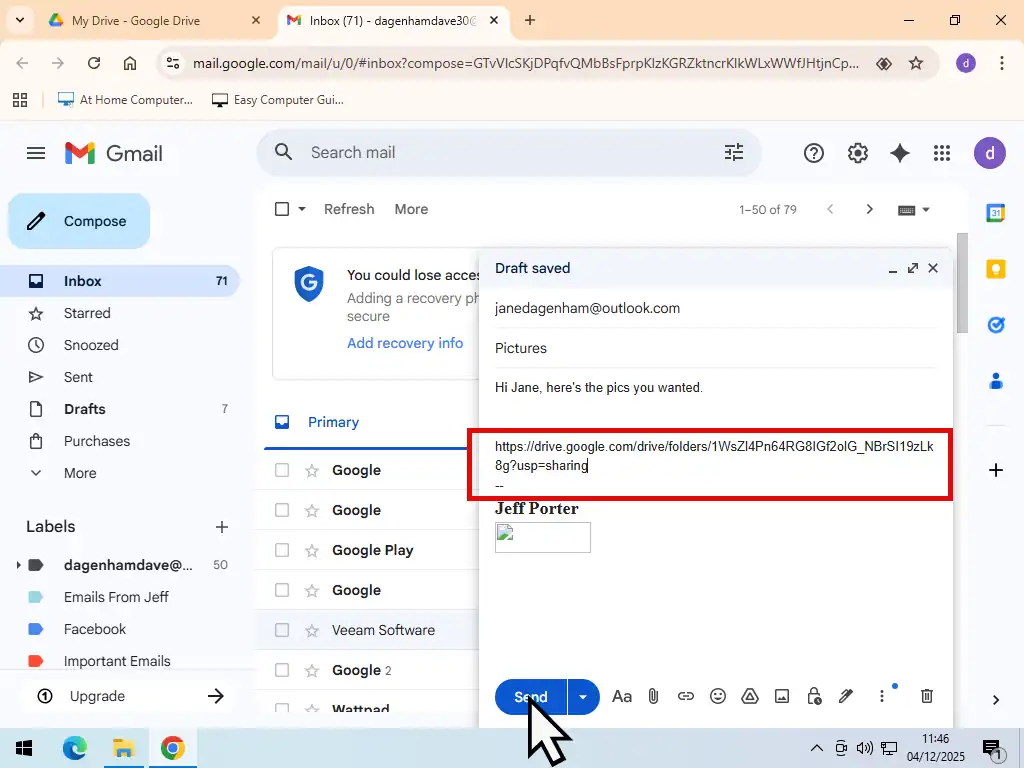Image resolution: width=1024 pixels, height=768 pixels.
Task: Check the Veeam Software email checkbox
Action: pyautogui.click(x=281, y=630)
